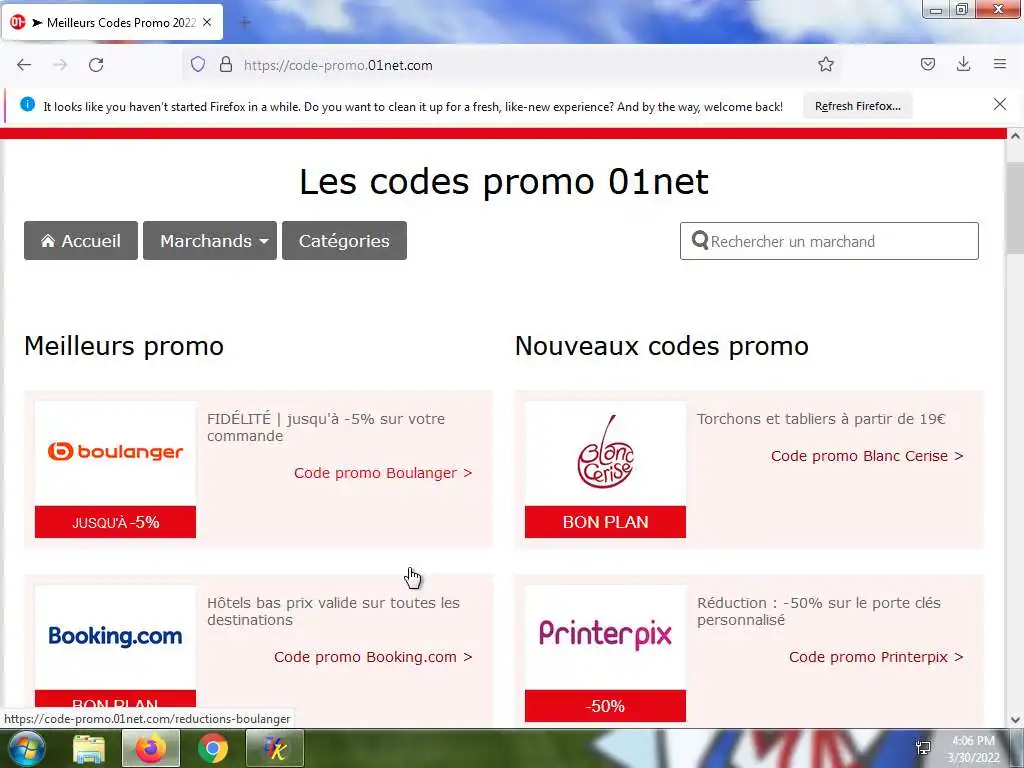Open the Pocket save icon

click(927, 64)
